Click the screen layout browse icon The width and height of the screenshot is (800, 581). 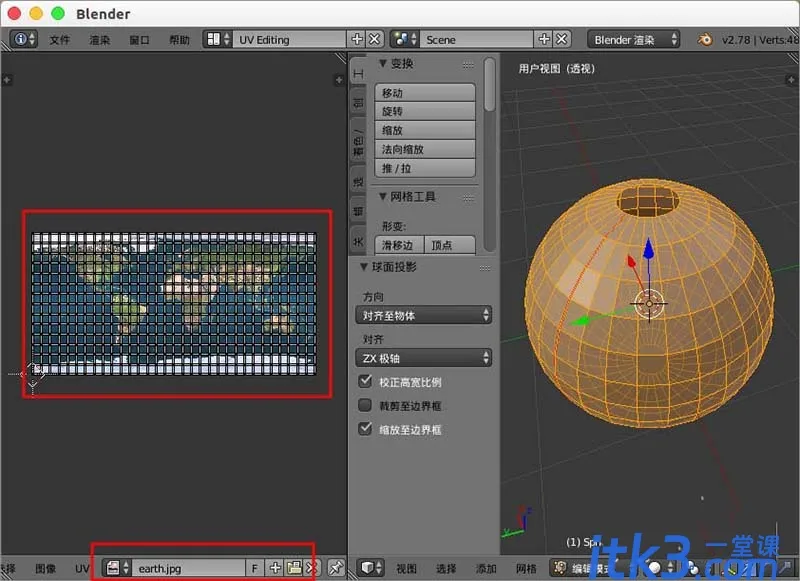[x=217, y=39]
